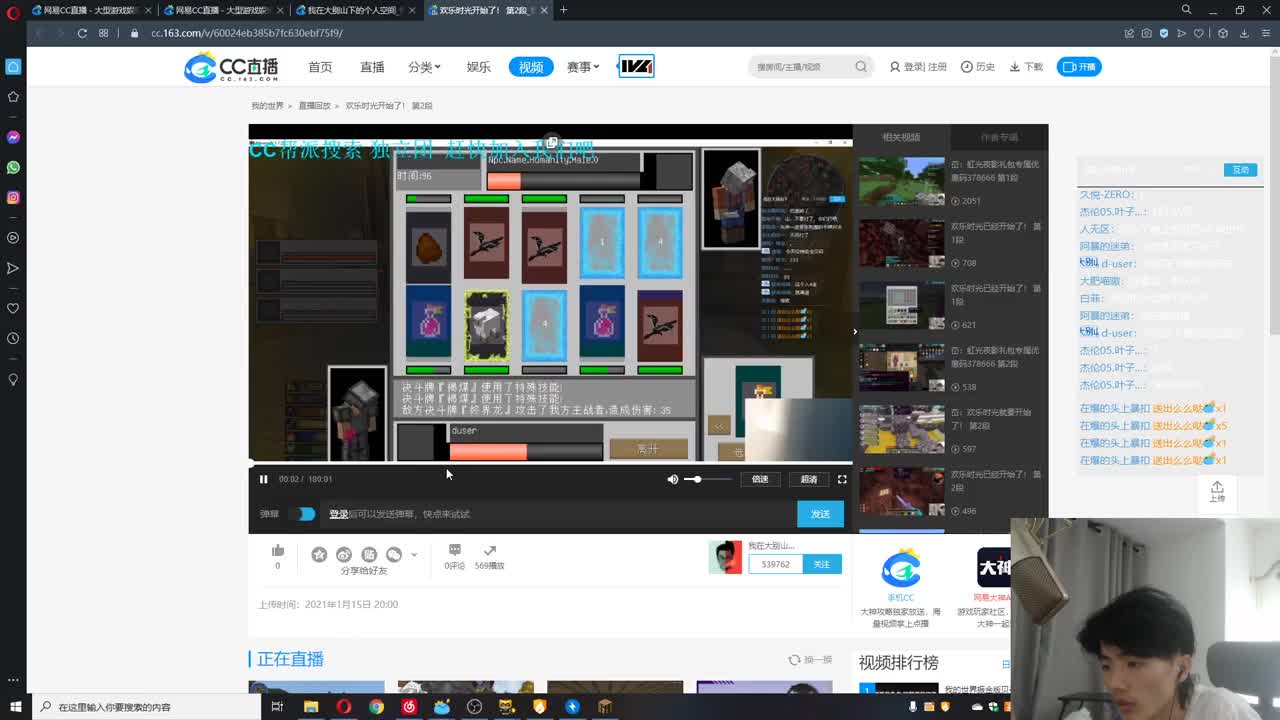
Task: Click the 发送 send button
Action: (820, 514)
